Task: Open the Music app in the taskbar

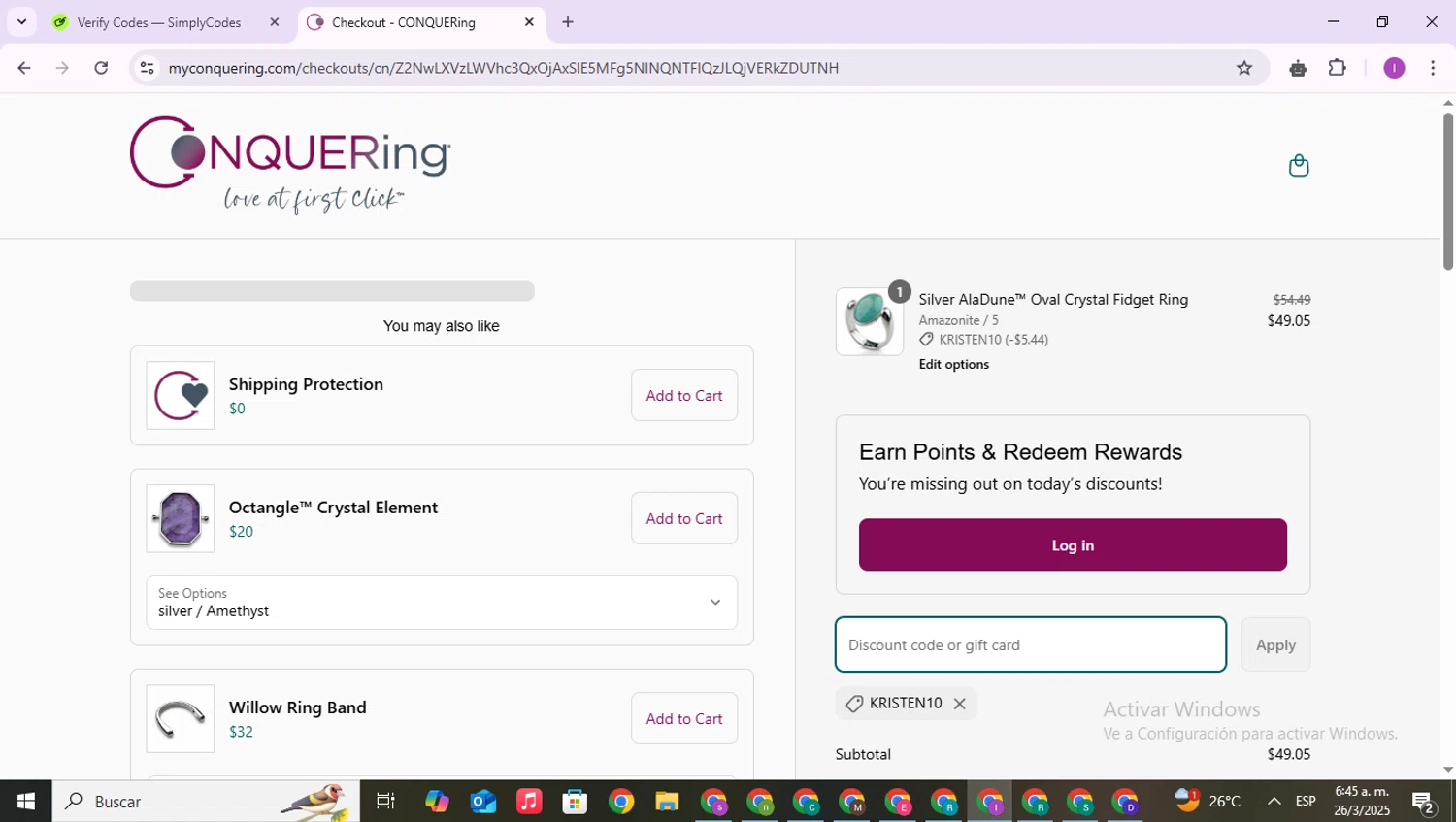Action: pos(529,802)
